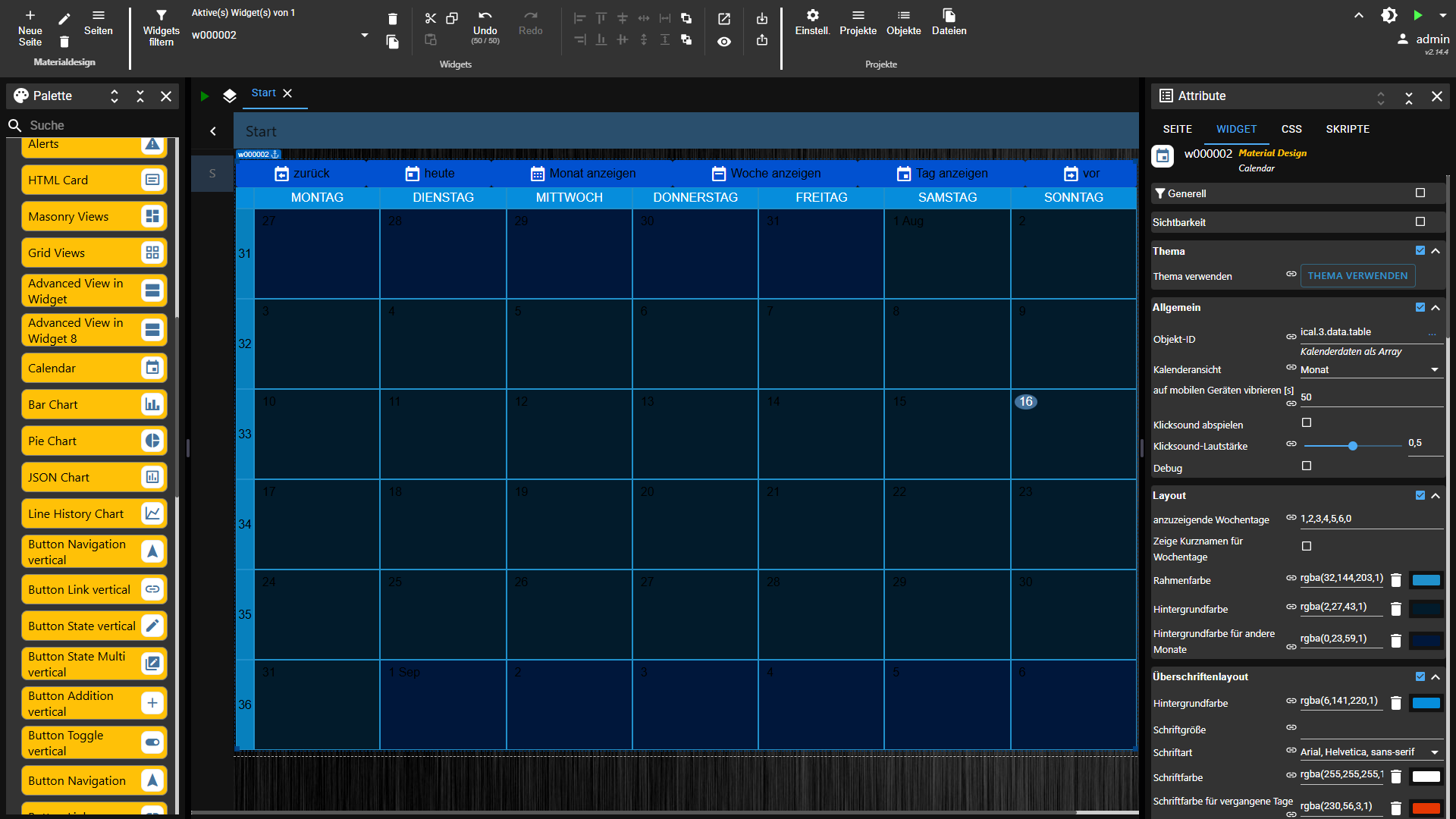
Task: Click the palette Suche search field
Action: click(x=94, y=125)
